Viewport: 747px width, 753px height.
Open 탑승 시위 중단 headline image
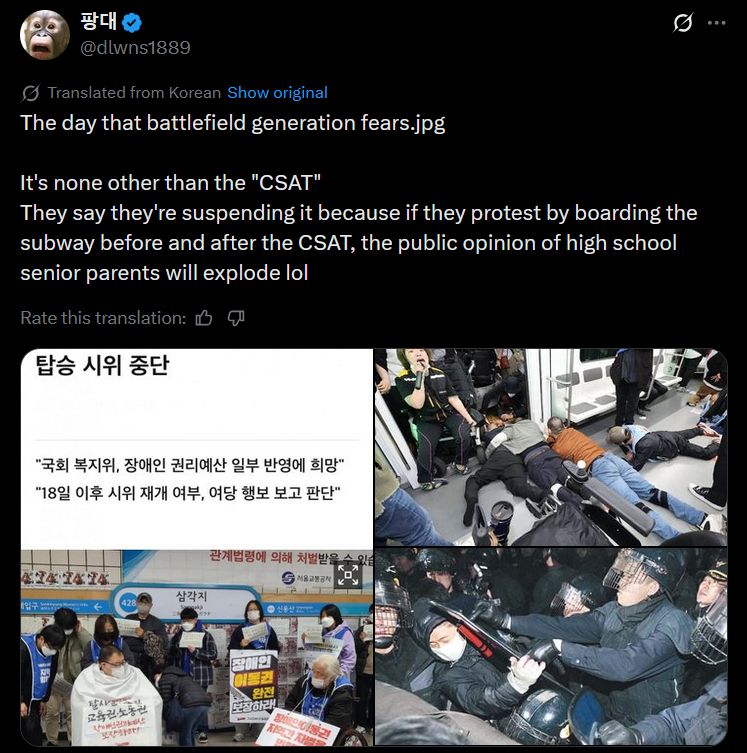[x=197, y=449]
